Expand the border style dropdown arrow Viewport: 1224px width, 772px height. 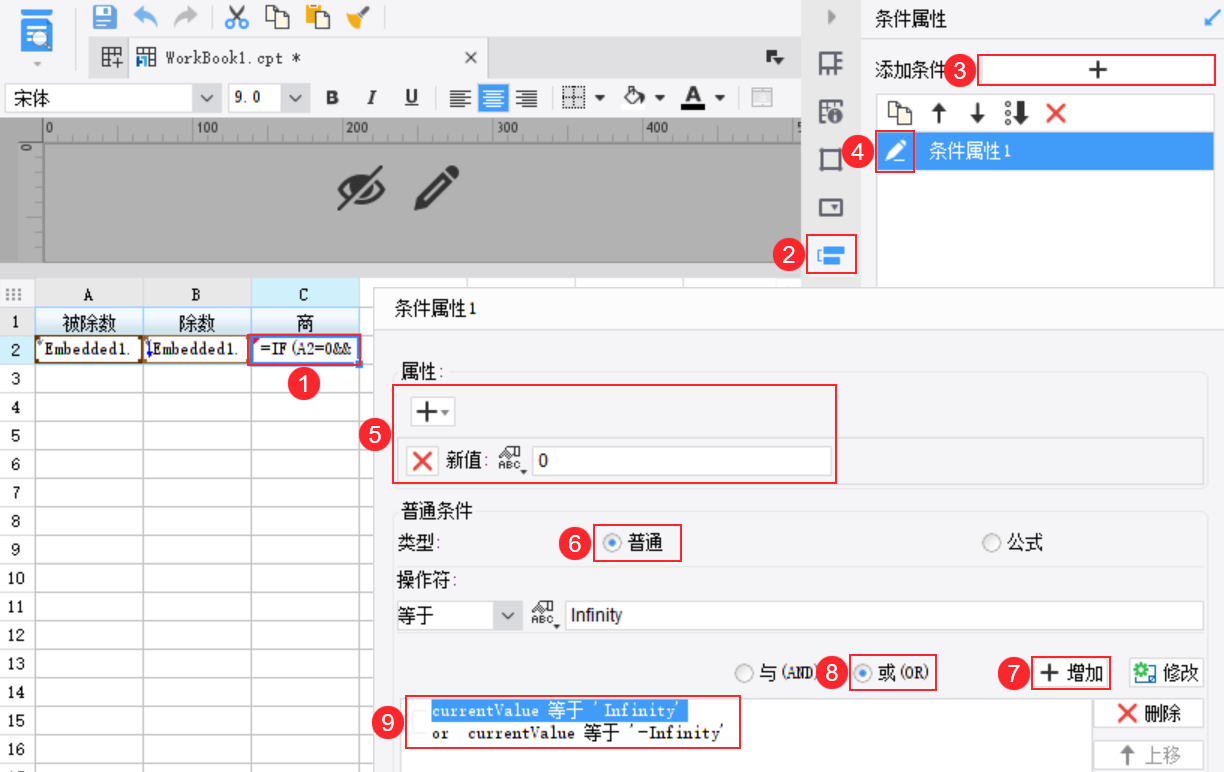pyautogui.click(x=600, y=98)
